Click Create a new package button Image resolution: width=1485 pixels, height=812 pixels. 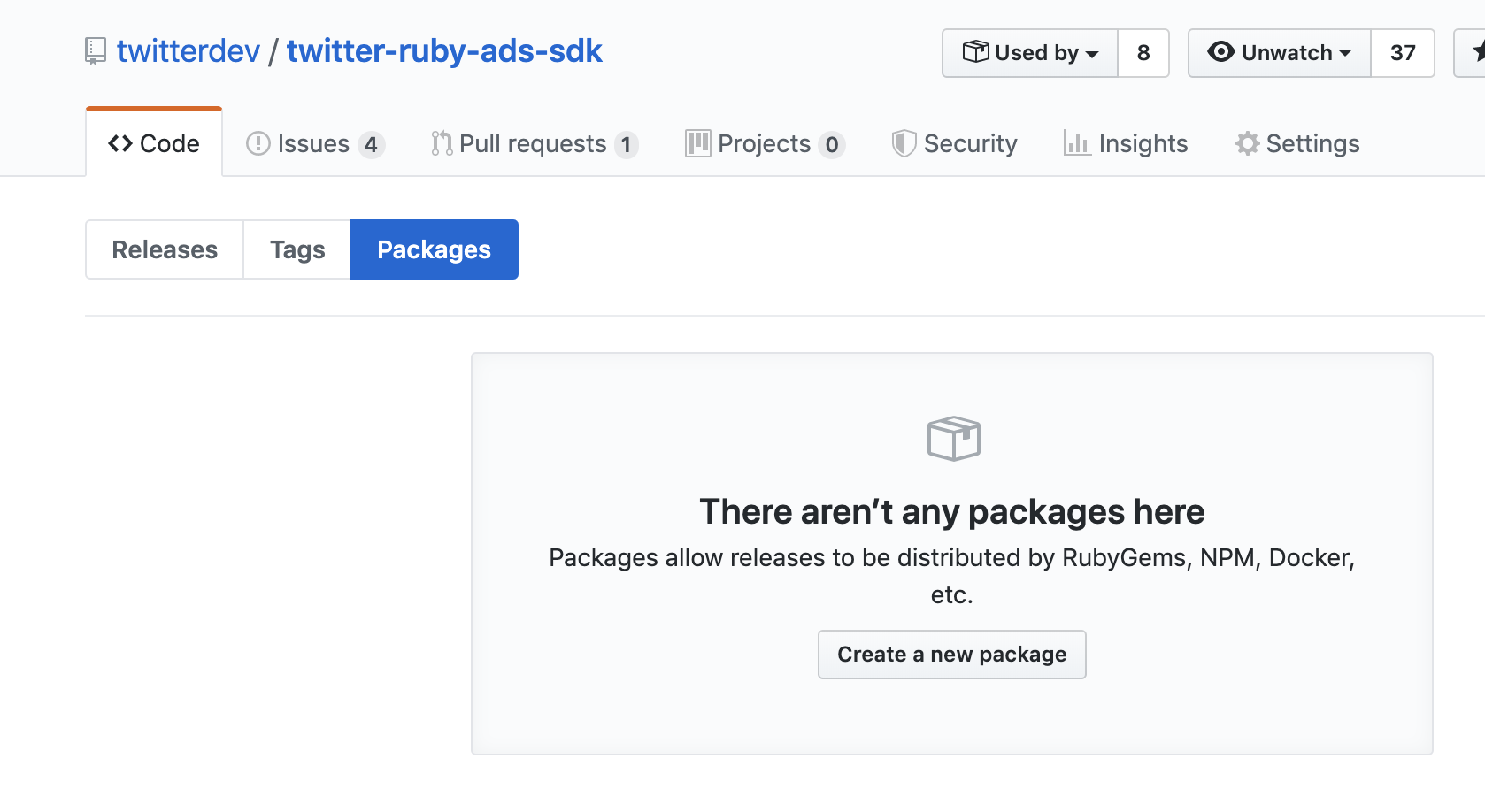point(952,655)
